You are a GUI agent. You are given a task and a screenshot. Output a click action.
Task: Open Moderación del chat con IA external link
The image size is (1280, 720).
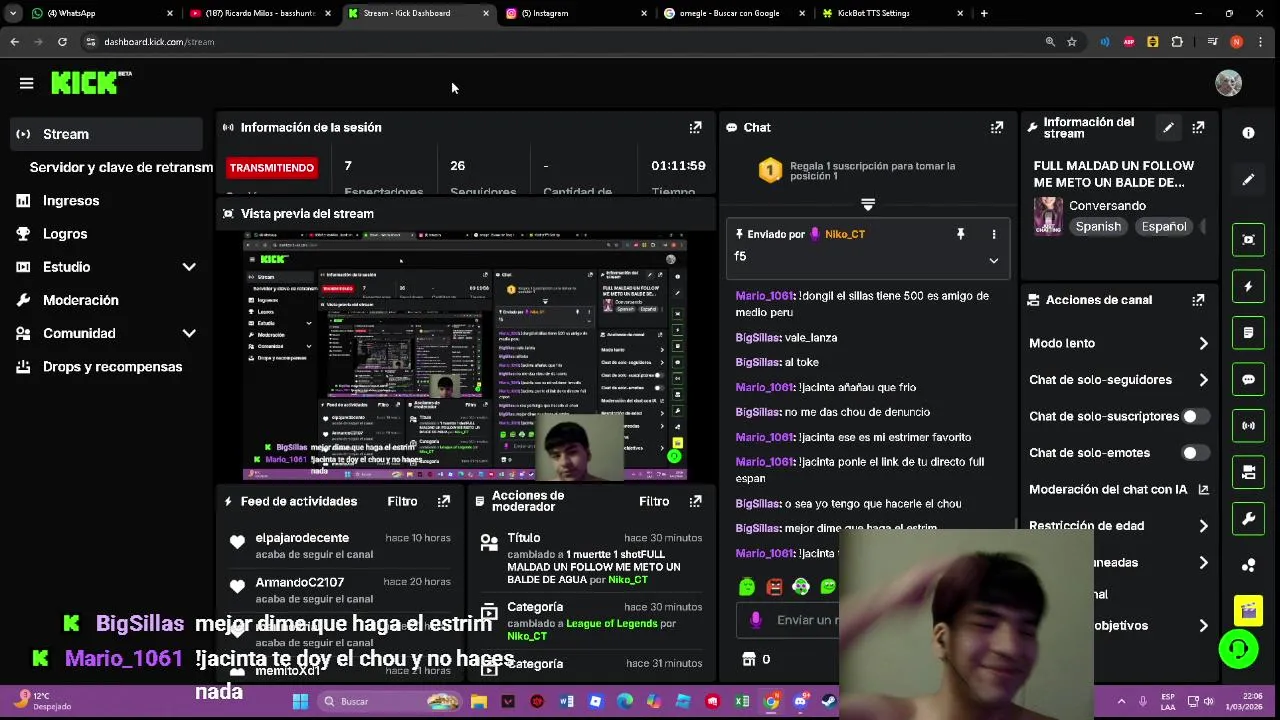point(1203,489)
